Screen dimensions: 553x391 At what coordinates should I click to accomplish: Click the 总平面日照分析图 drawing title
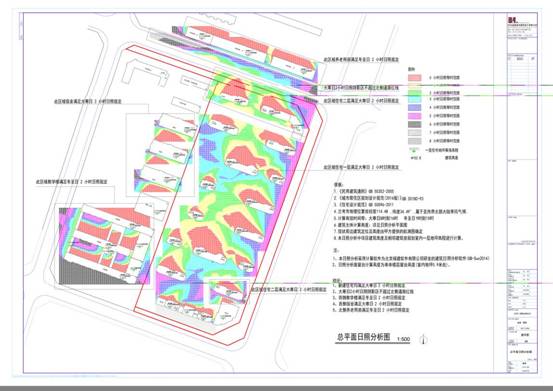(364, 337)
